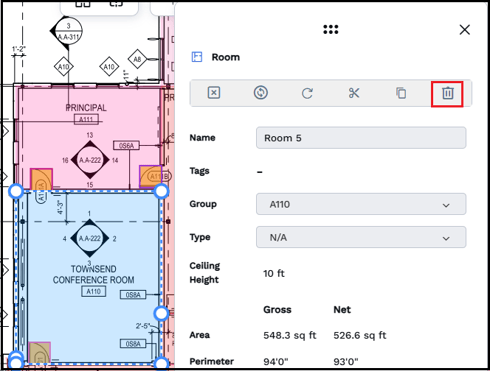Click the Gross perimeter value 94'0"
The image size is (490, 371).
pos(276,362)
